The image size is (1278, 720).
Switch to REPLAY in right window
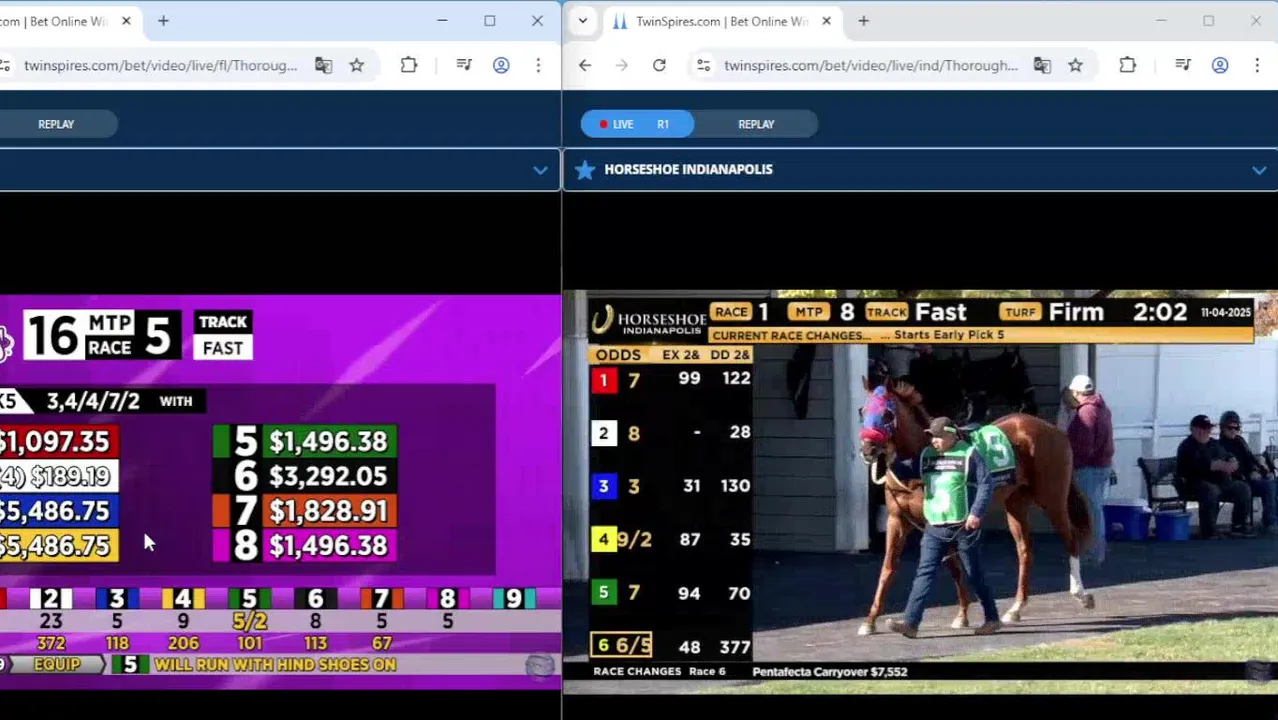[756, 124]
